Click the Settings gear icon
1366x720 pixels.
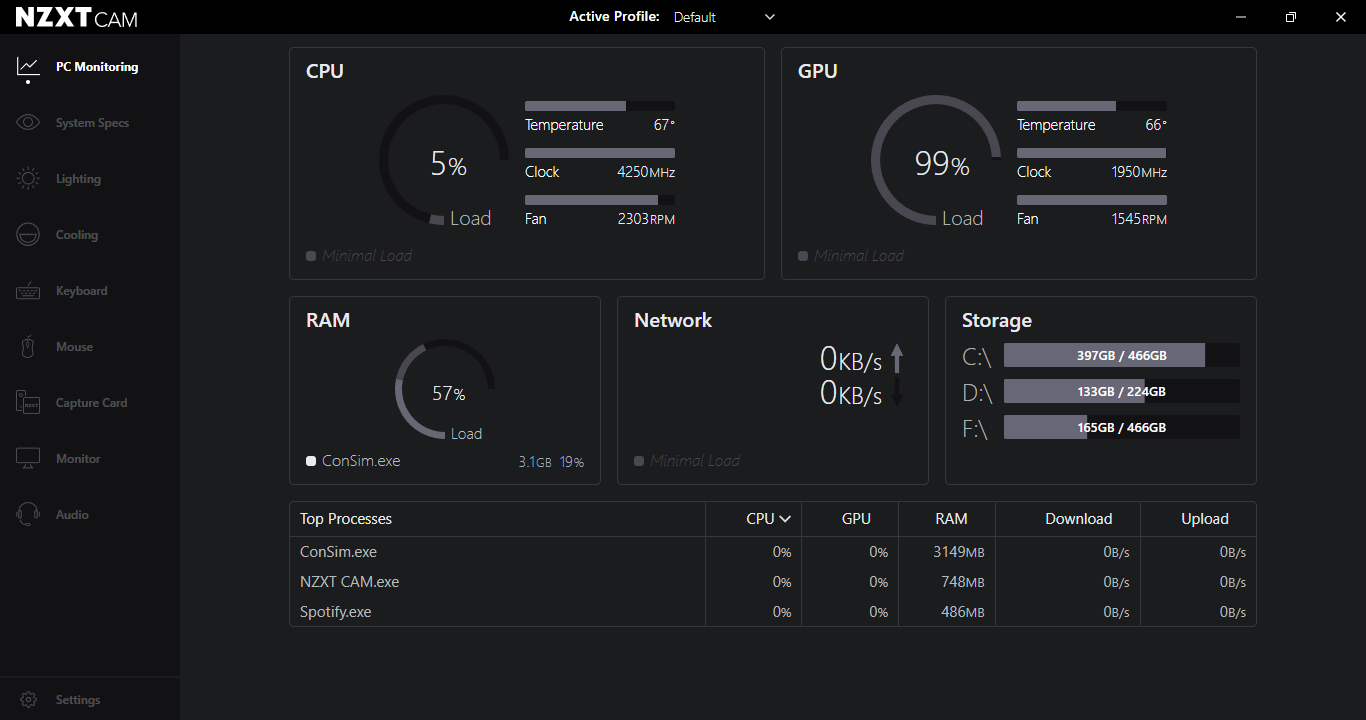(x=29, y=700)
